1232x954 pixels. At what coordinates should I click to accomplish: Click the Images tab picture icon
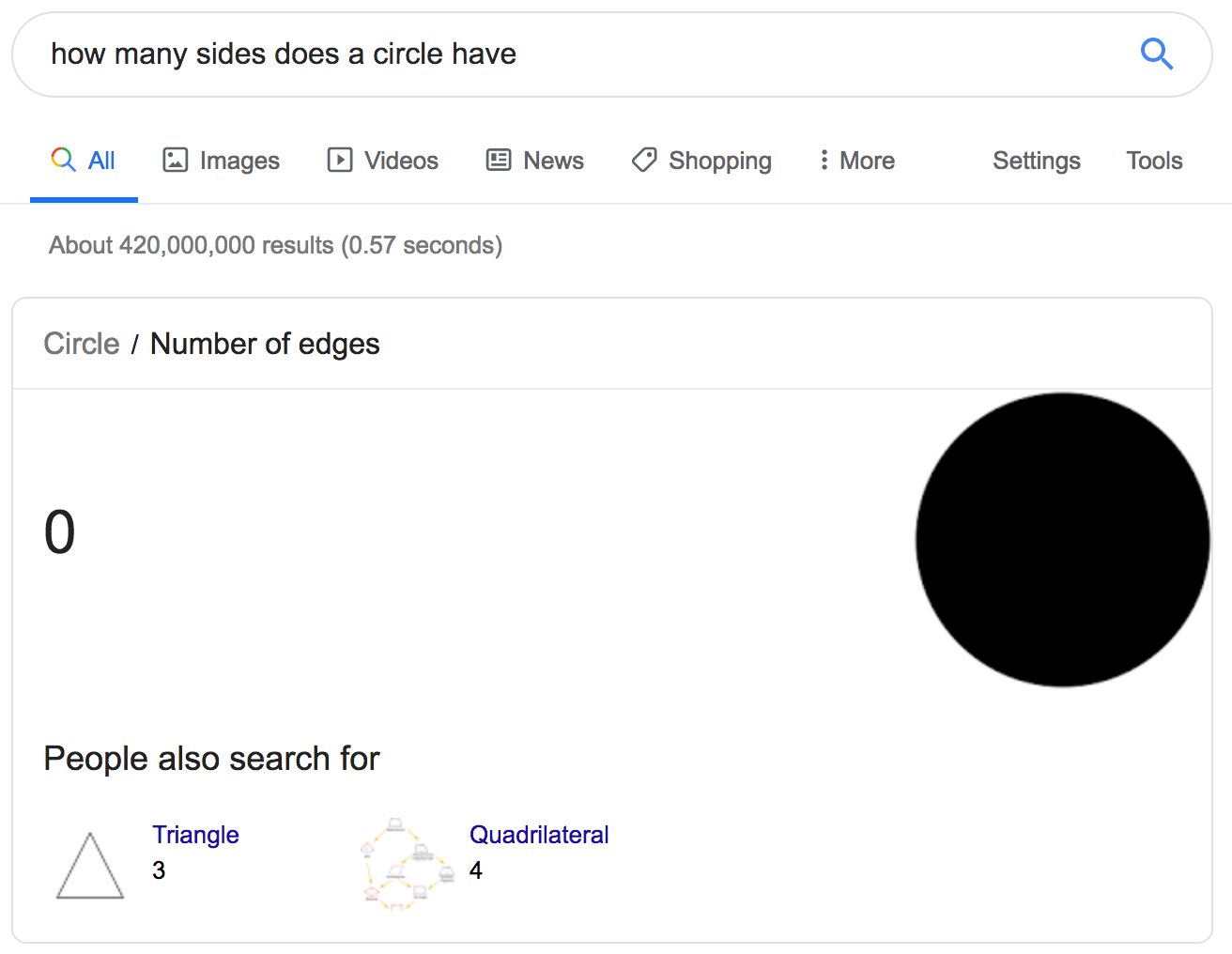tap(176, 160)
